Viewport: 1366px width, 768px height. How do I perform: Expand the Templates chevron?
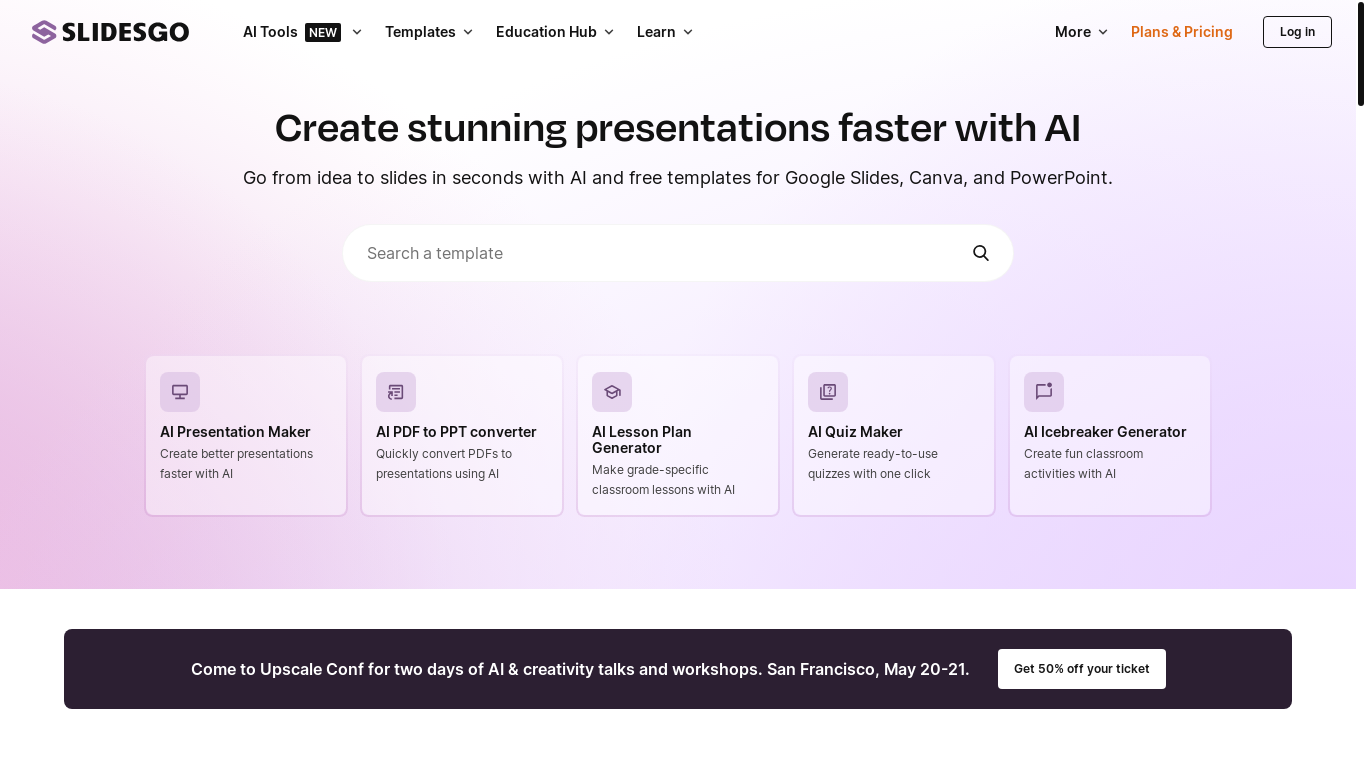point(468,32)
